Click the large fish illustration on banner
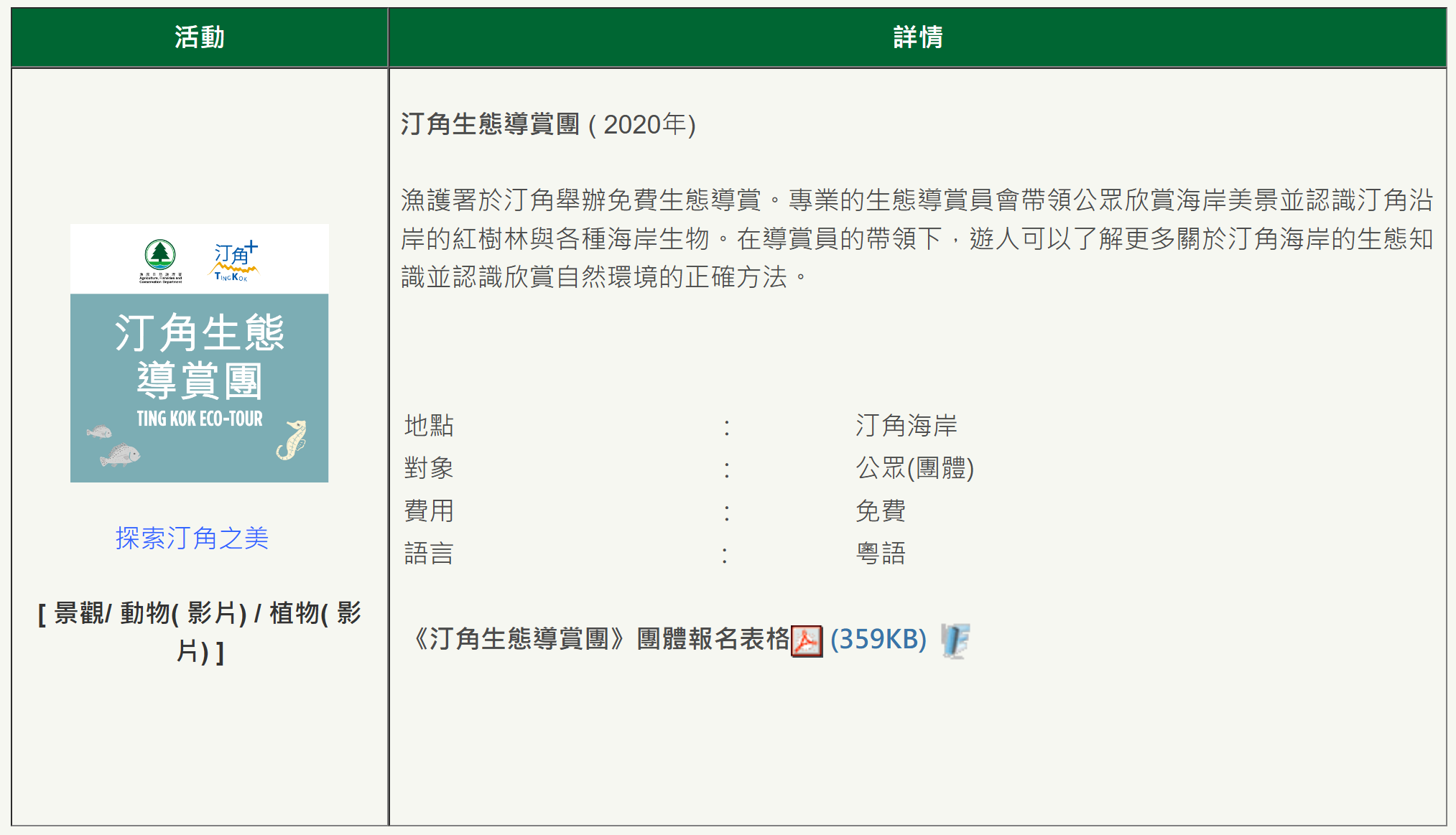Image resolution: width=1456 pixels, height=835 pixels. [121, 454]
